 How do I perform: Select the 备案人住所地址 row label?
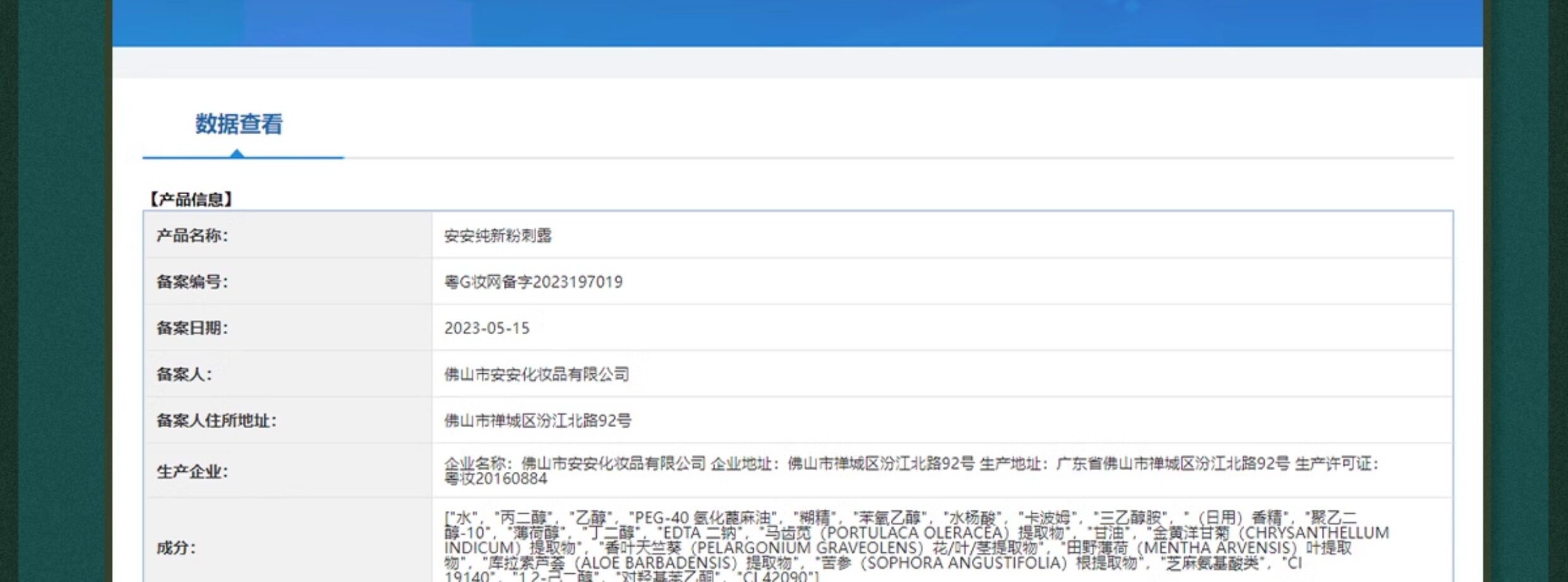[216, 420]
